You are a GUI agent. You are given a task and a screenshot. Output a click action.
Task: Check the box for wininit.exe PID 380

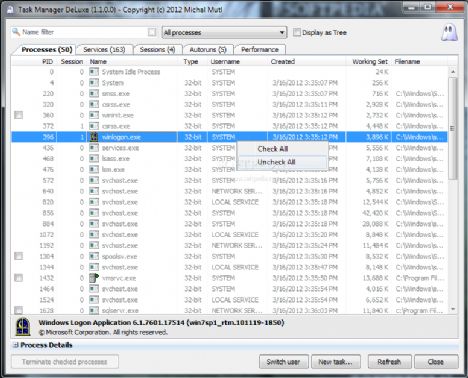[19, 115]
